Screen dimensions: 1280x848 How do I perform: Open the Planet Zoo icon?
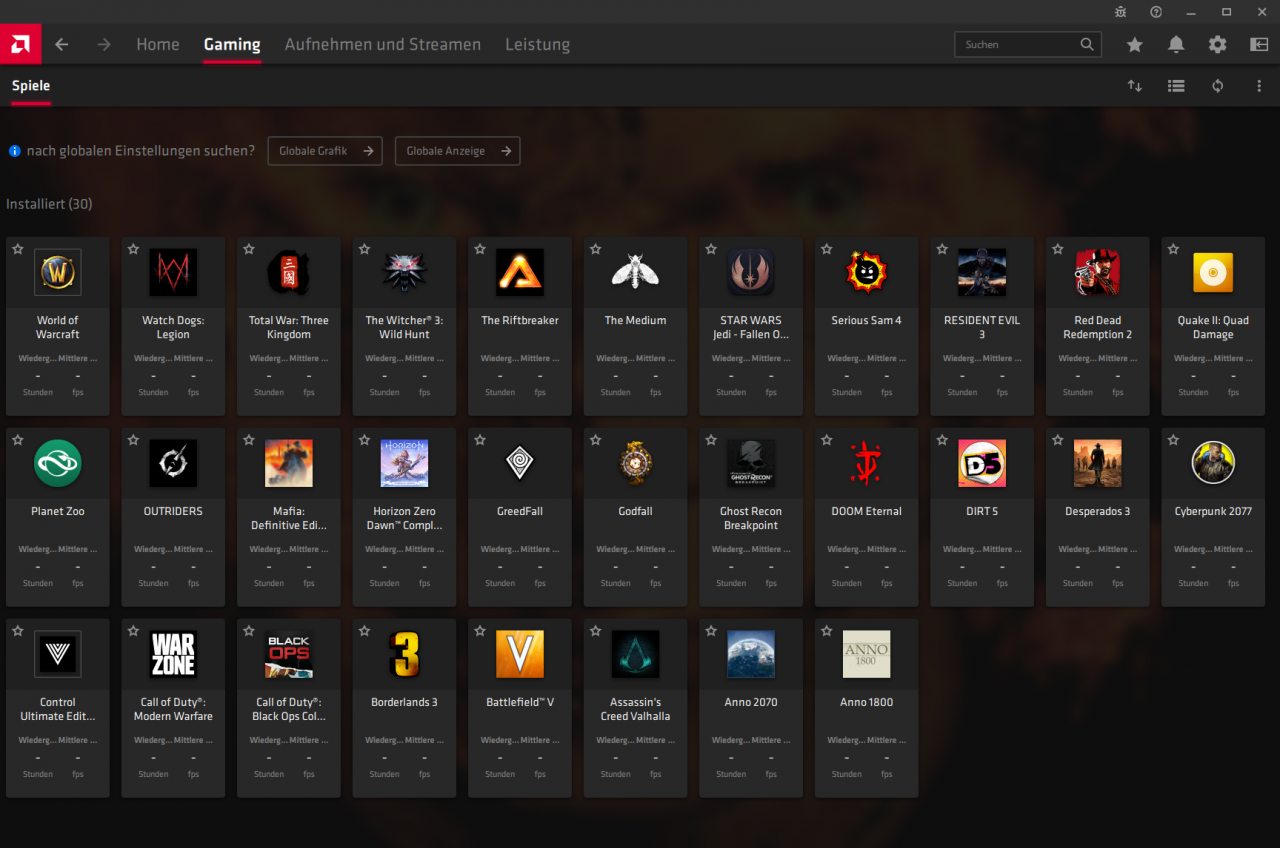point(58,463)
